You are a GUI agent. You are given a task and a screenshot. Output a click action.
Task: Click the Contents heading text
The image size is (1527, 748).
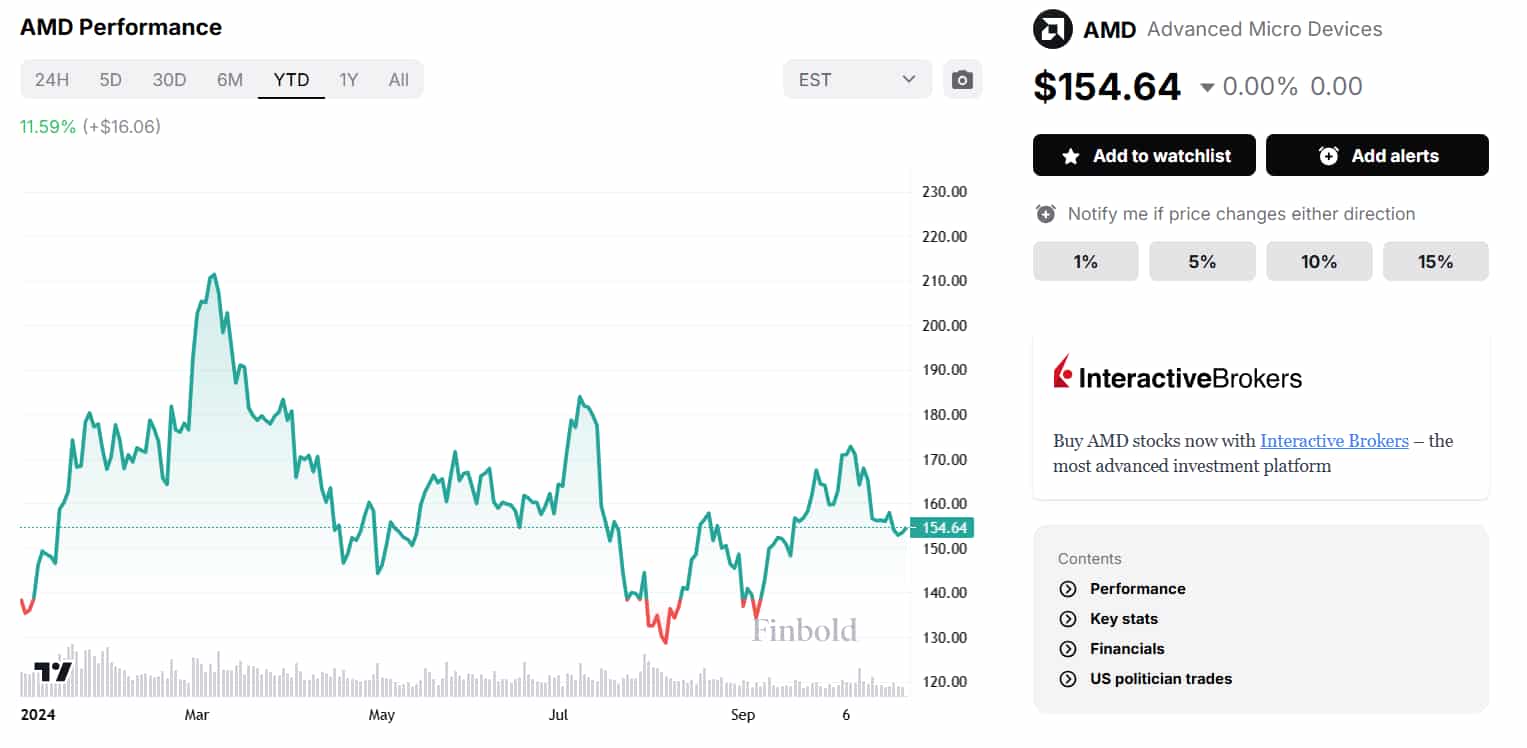pos(1090,559)
